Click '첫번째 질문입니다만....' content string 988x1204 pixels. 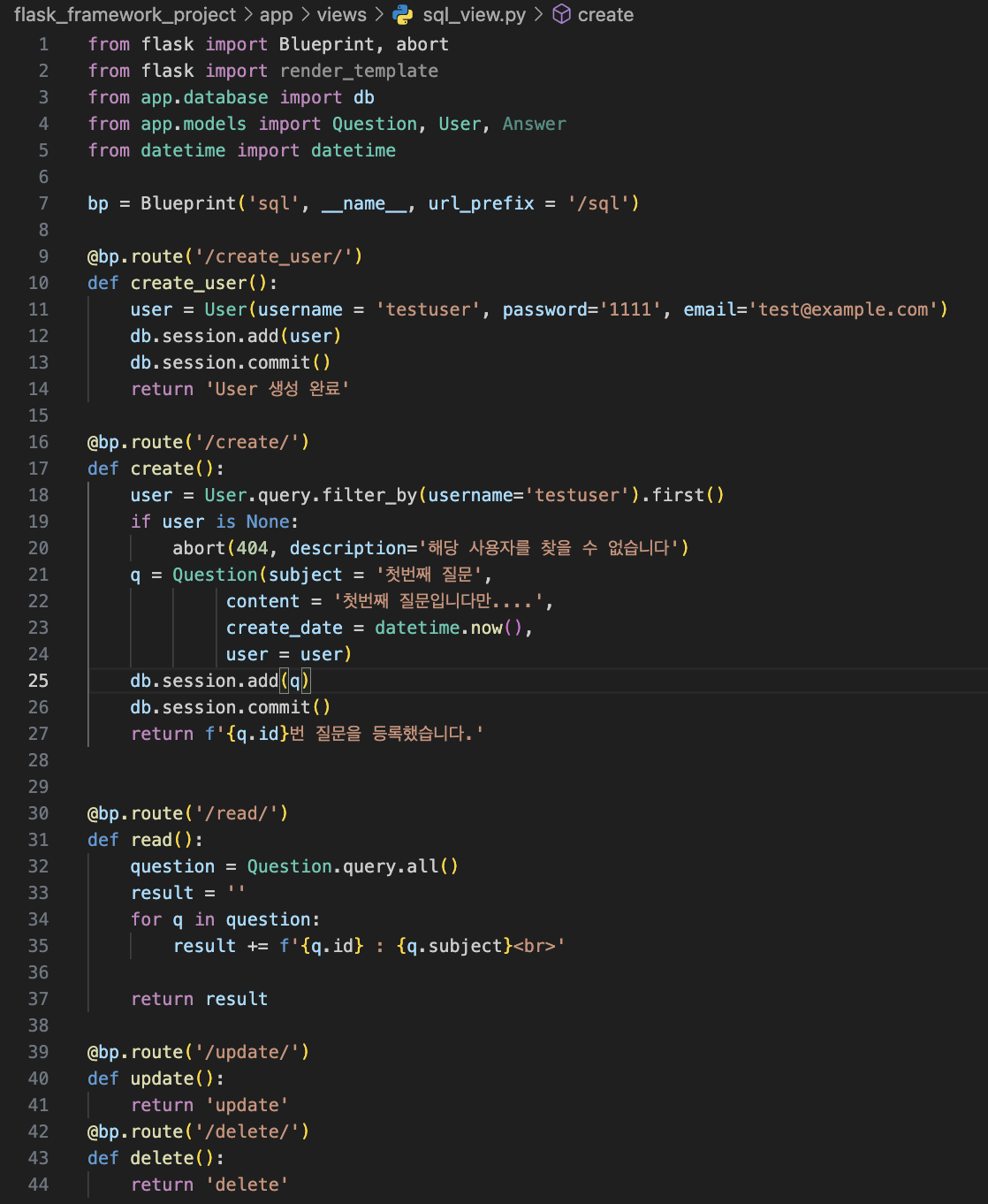click(x=439, y=601)
